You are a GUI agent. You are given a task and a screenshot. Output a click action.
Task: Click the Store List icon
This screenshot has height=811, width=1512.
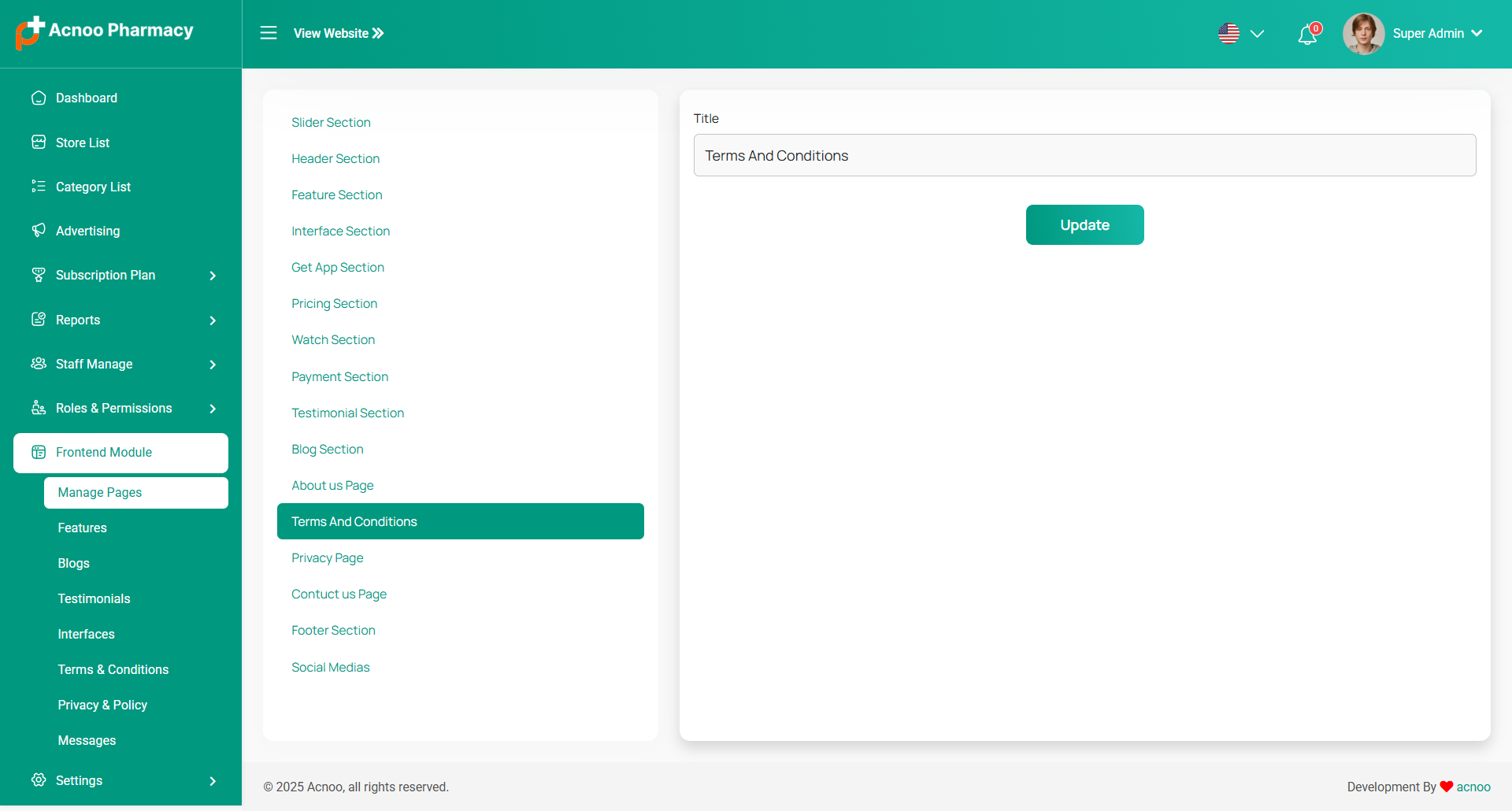(39, 143)
